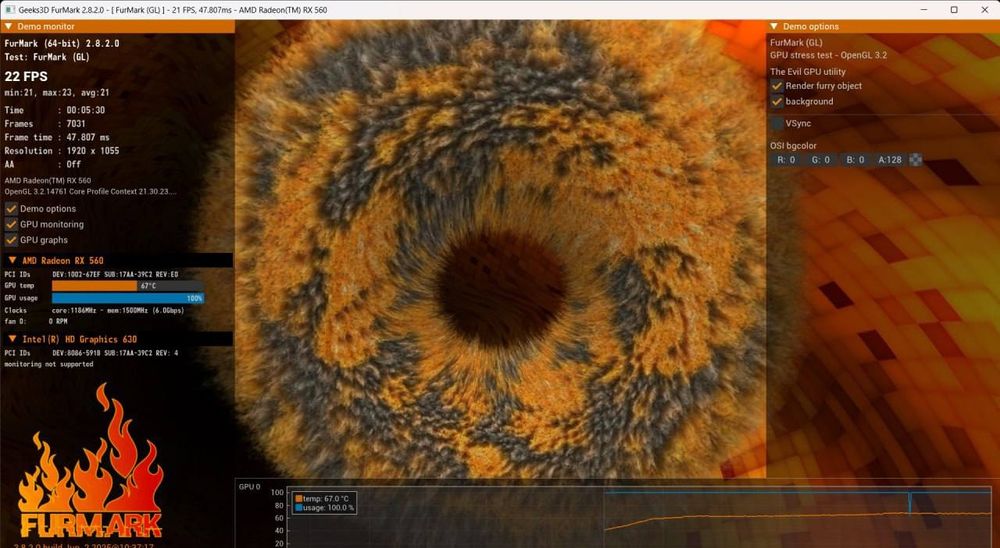Click the Intel PCI IDs DEV:8086-5918 row
Viewport: 1000px width, 548px height.
(91, 353)
